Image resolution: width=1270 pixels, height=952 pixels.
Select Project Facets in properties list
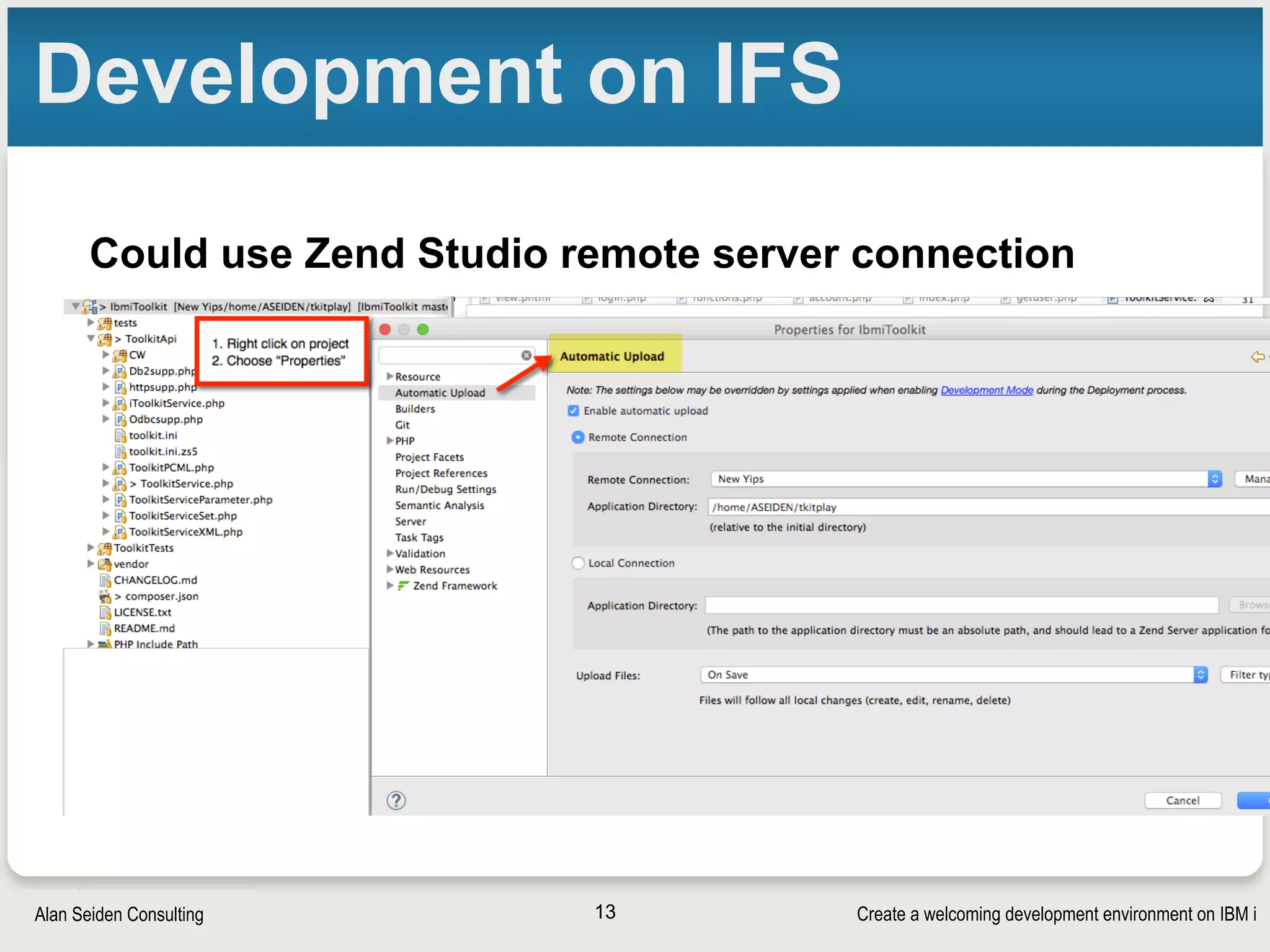point(430,457)
